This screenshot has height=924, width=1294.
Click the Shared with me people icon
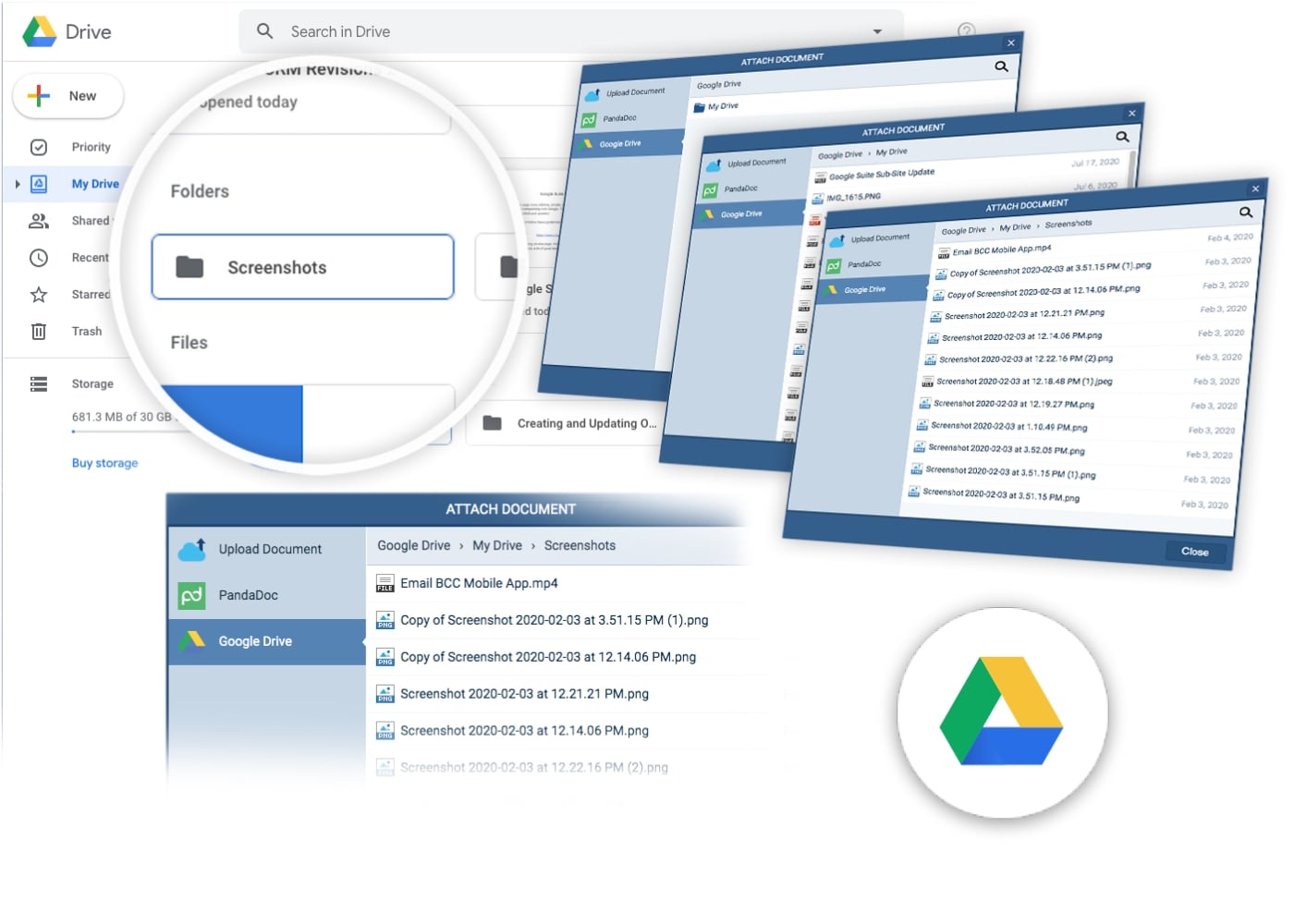coord(38,220)
